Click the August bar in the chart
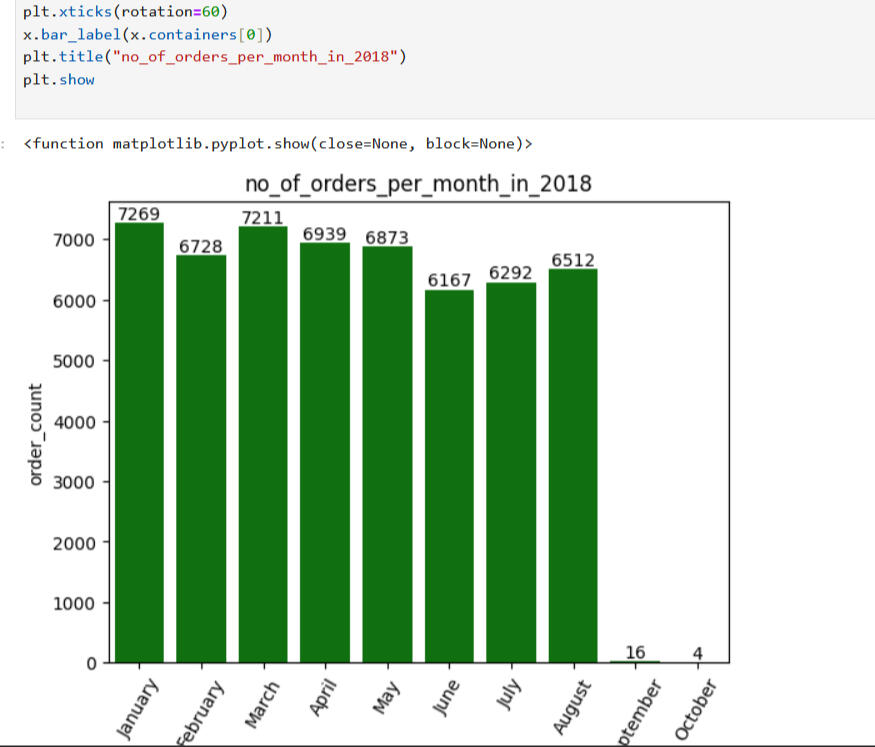 [x=573, y=465]
